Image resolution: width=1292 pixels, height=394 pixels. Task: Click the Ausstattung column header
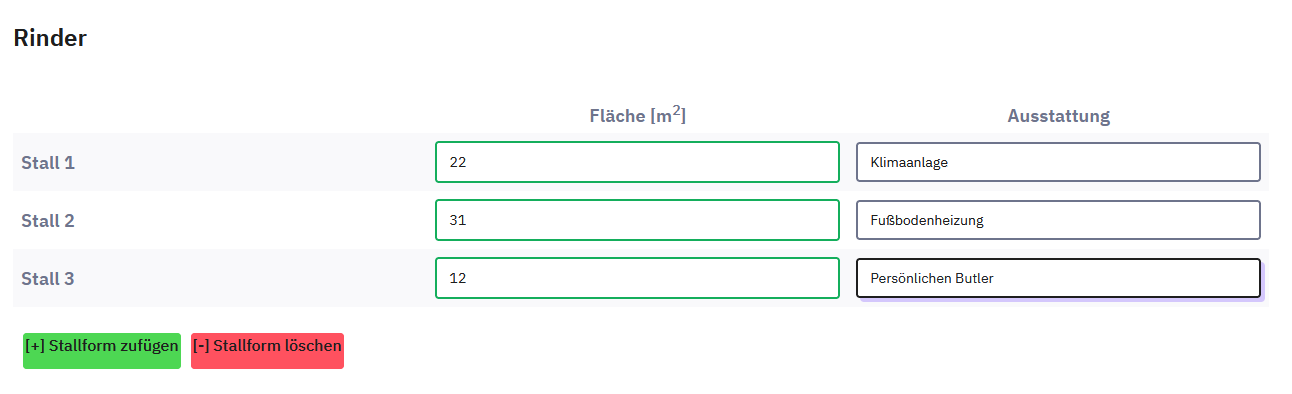1058,116
